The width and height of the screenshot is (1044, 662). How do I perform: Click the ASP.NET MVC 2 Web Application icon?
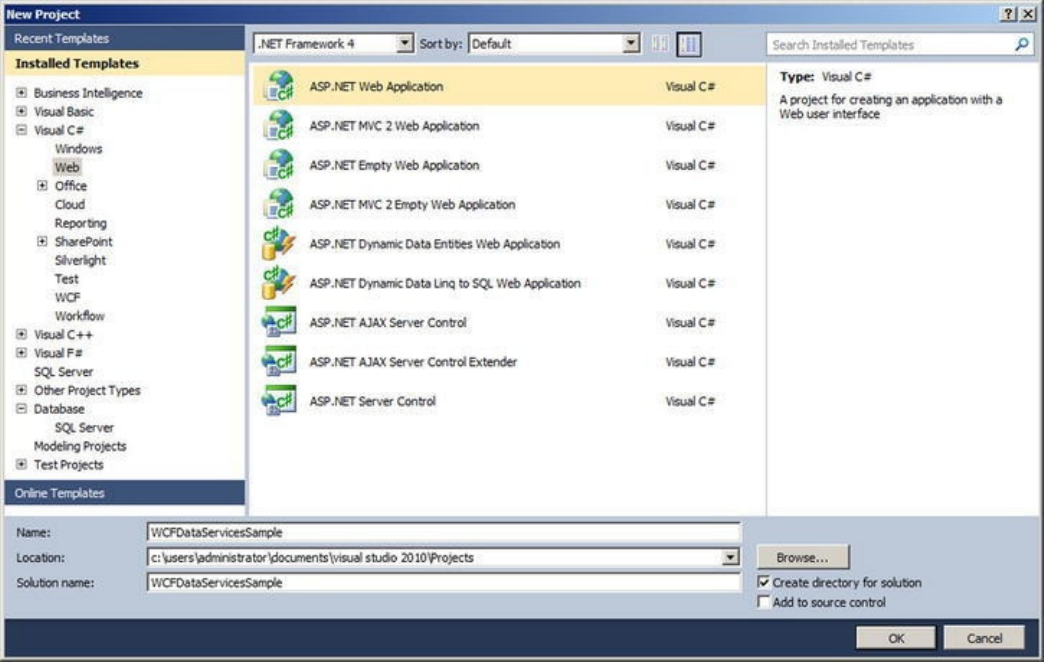(279, 125)
